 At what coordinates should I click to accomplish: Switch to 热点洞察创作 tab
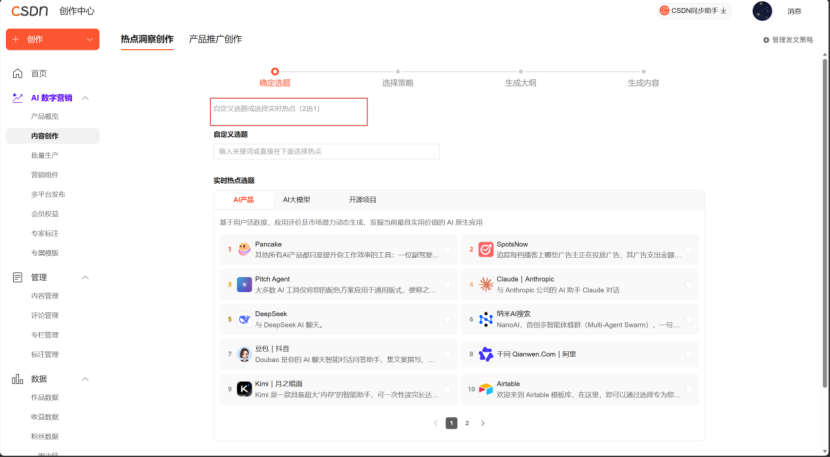tap(147, 39)
